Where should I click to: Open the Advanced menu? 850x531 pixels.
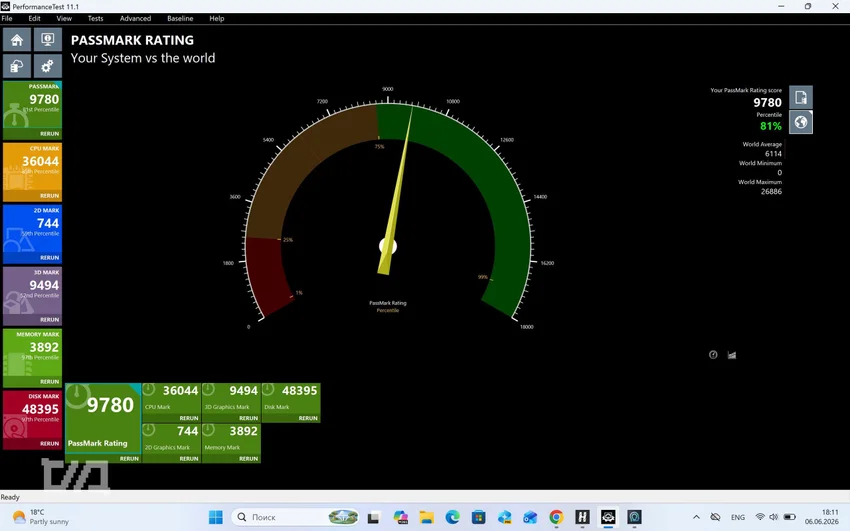[x=136, y=18]
